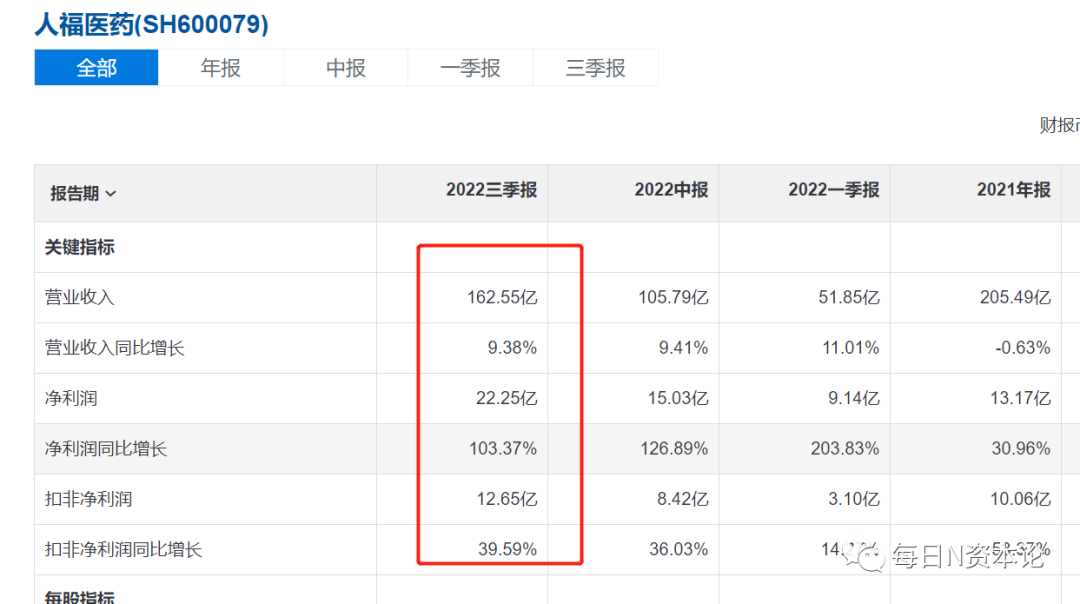Viewport: 1080px width, 604px height.
Task: Click the 扣非净利润同比增长 row label
Action: coord(123,549)
